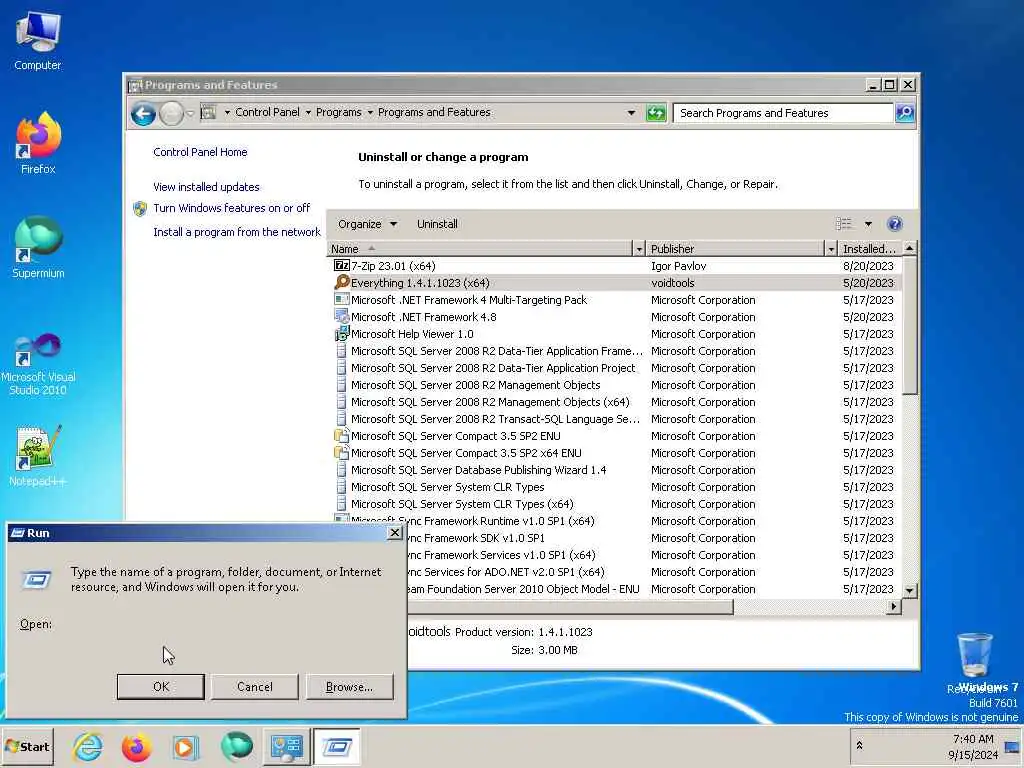This screenshot has height=768, width=1024.
Task: Click the 8/20/2023 install date cell
Action: click(867, 266)
